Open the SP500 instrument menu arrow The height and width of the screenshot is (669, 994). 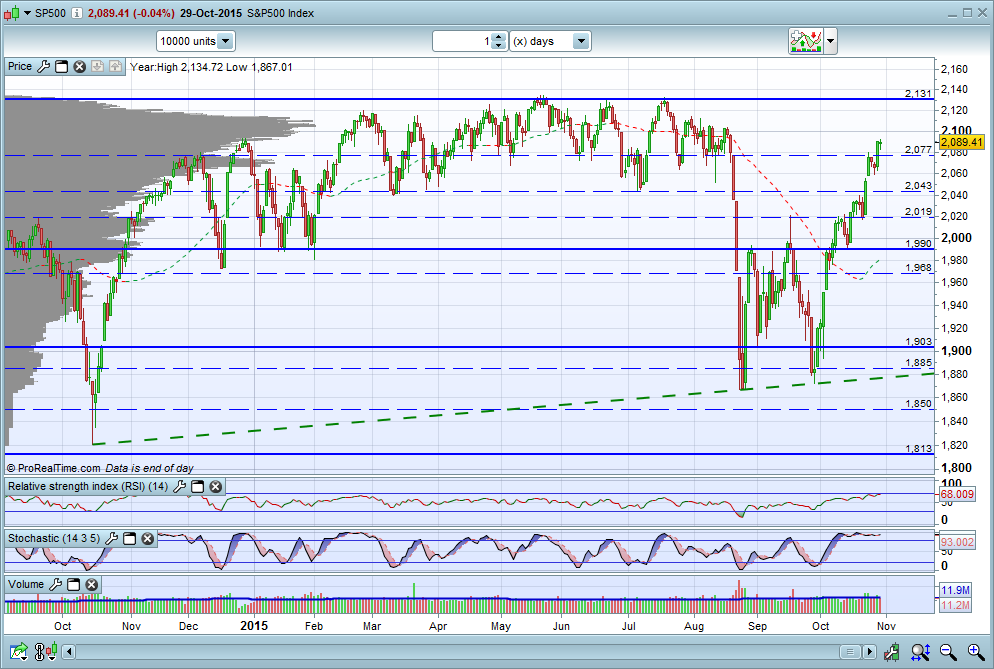click(27, 13)
